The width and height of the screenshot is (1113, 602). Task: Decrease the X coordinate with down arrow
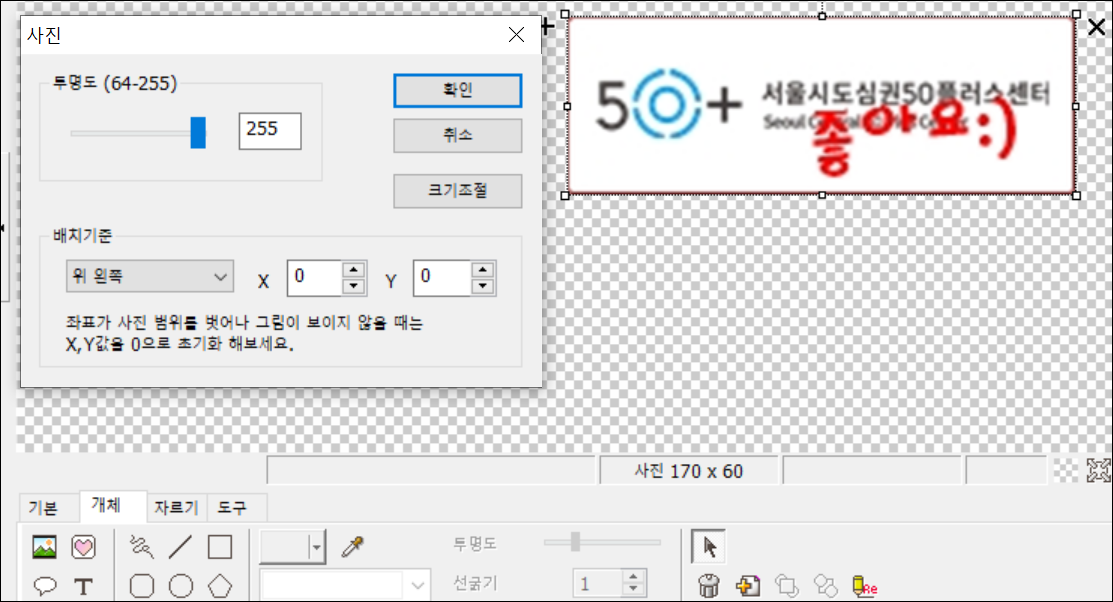pos(353,286)
